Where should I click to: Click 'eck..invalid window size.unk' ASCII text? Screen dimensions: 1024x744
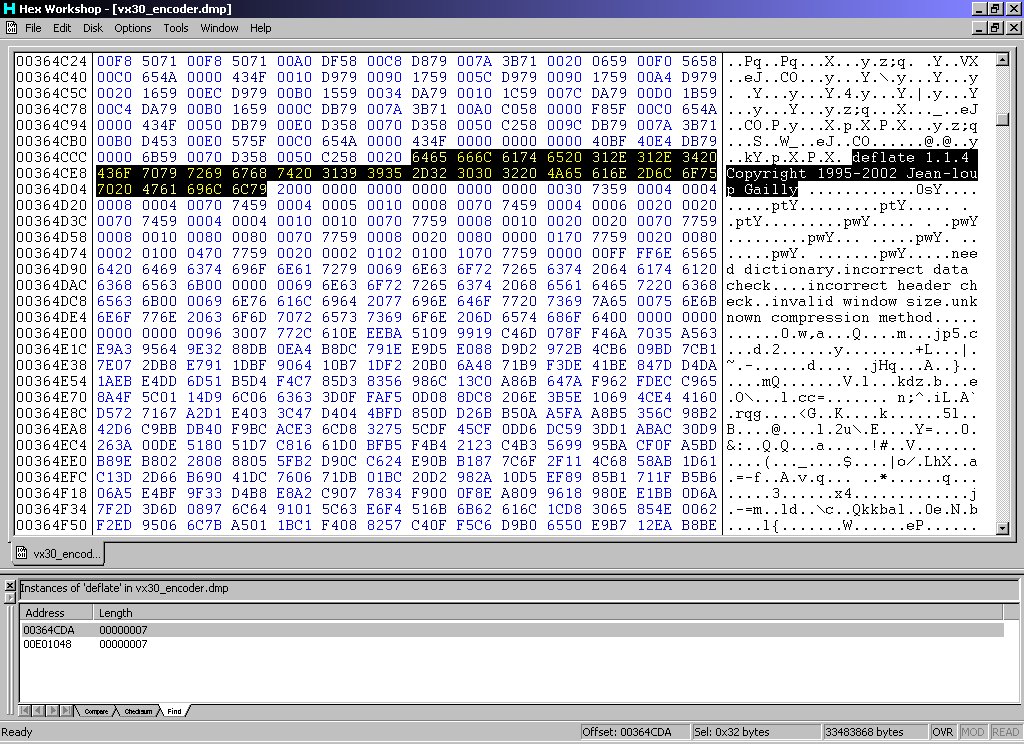click(852, 301)
